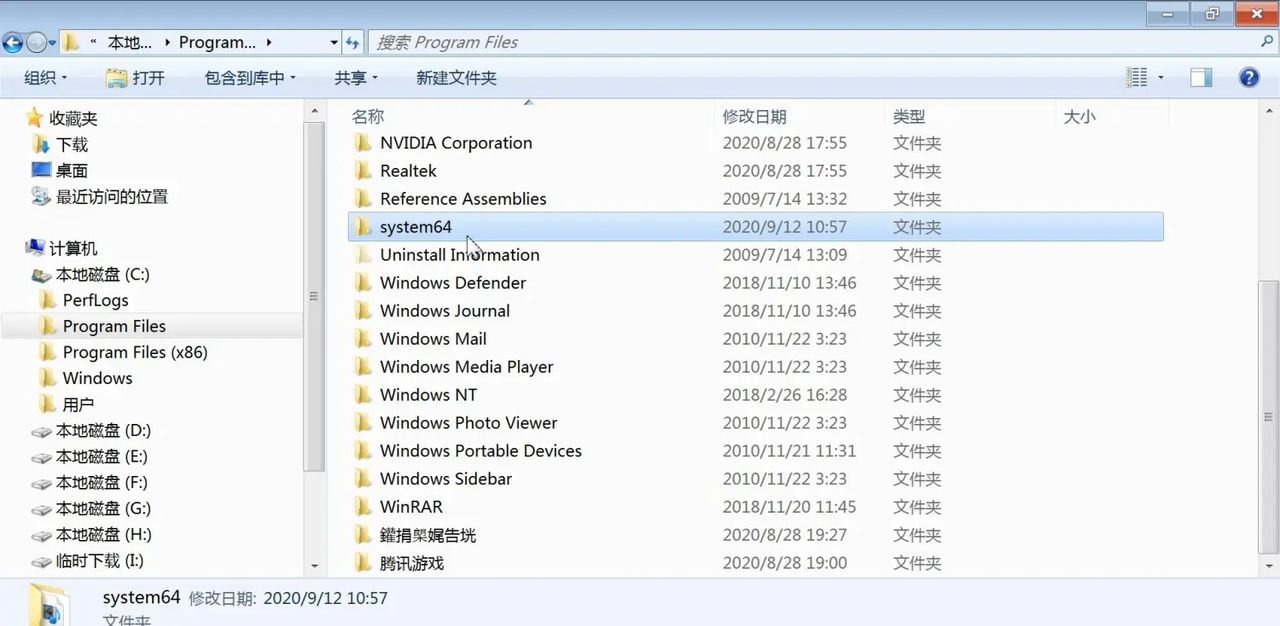The width and height of the screenshot is (1280, 626).
Task: Click the Windows Photo Viewer folder icon
Action: pos(363,423)
